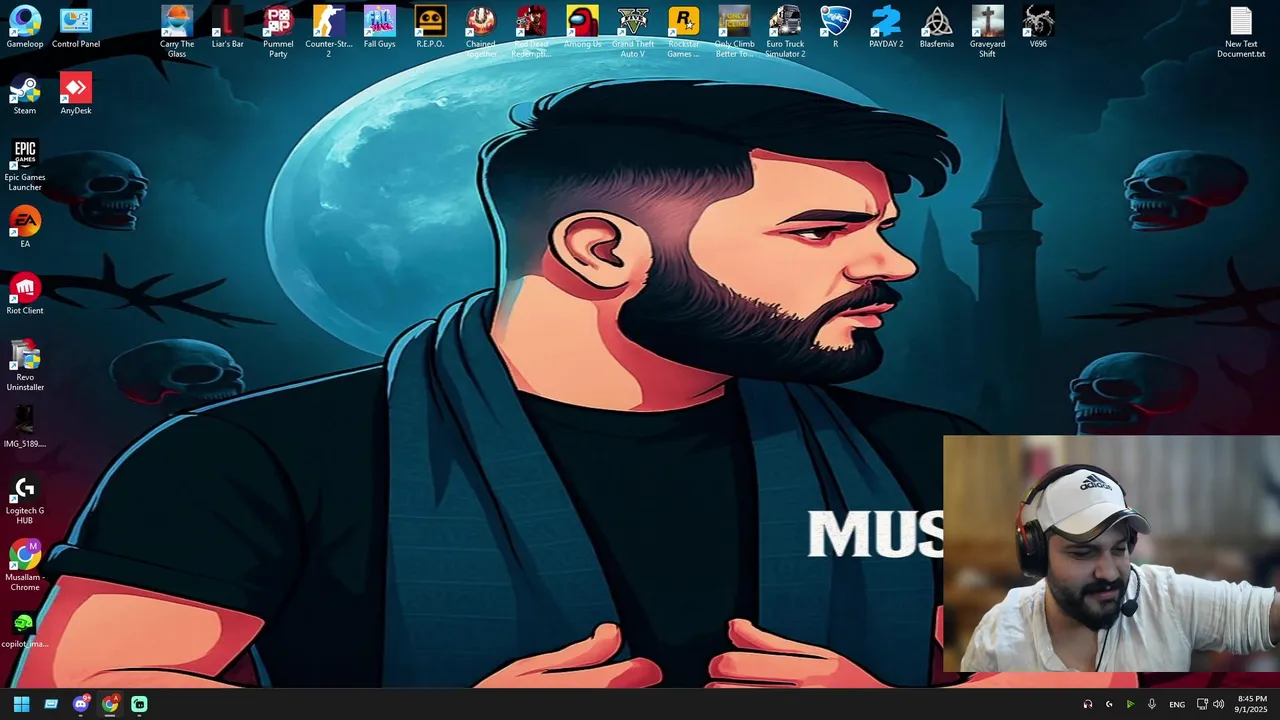Select the V696 desktop icon
Screen dimensions: 1280x720
coord(1038,27)
